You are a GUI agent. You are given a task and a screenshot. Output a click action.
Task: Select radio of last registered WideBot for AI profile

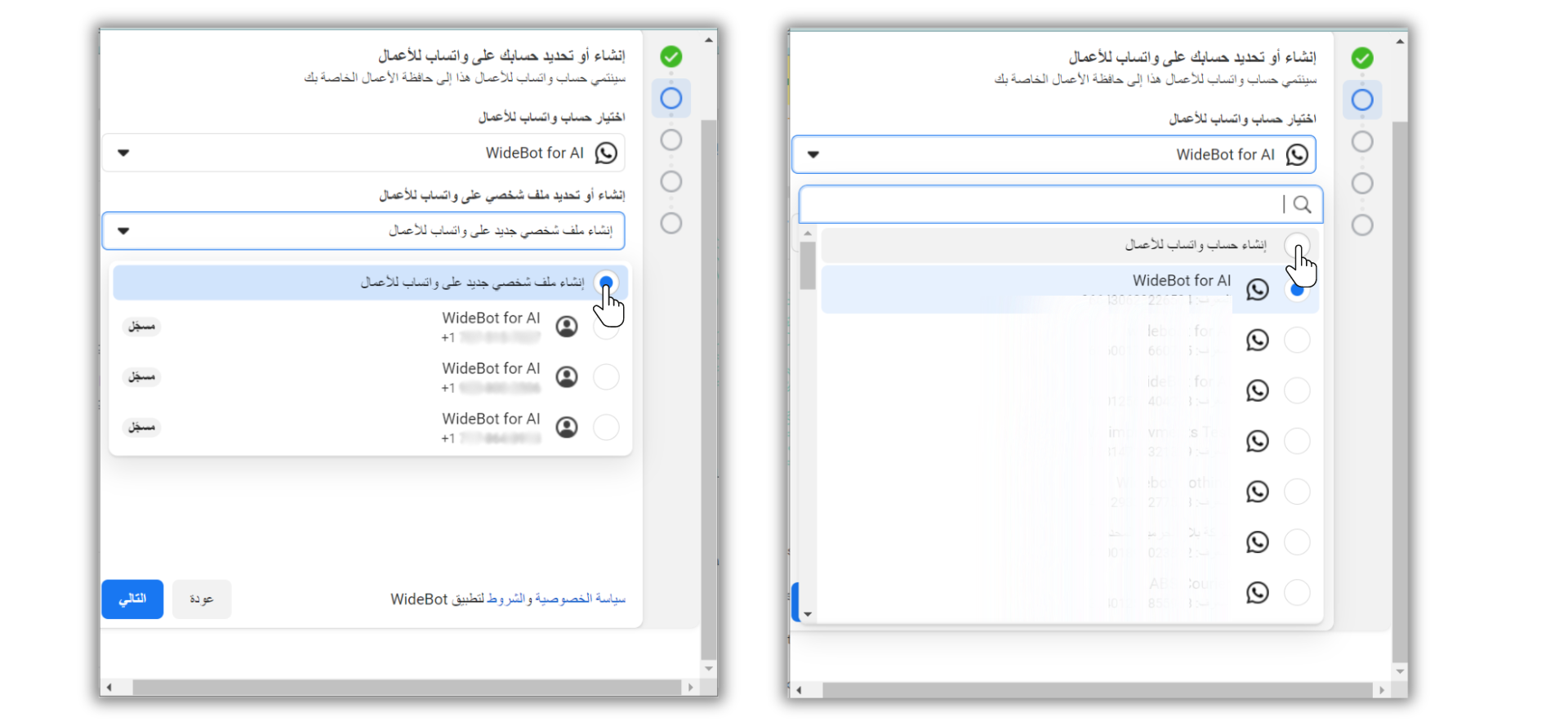point(606,427)
